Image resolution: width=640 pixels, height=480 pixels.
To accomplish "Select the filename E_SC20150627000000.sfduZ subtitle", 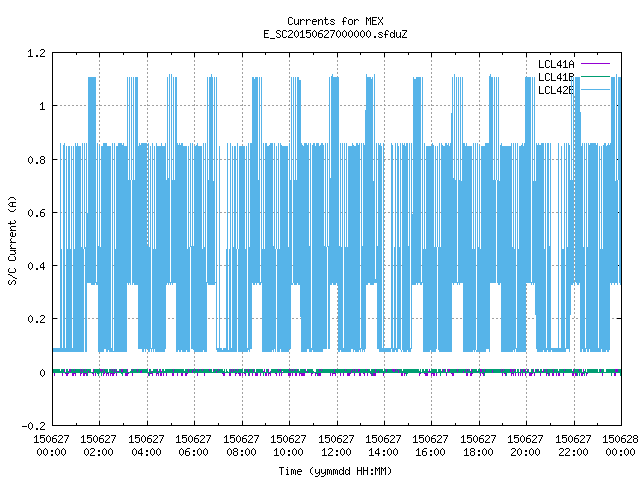I will [335, 34].
